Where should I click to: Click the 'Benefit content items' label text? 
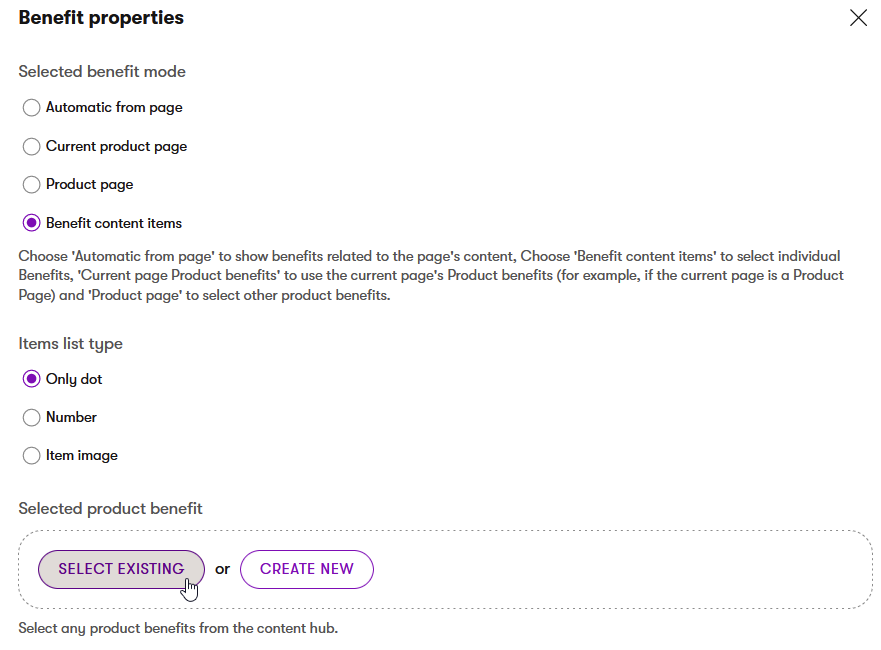[x=114, y=223]
